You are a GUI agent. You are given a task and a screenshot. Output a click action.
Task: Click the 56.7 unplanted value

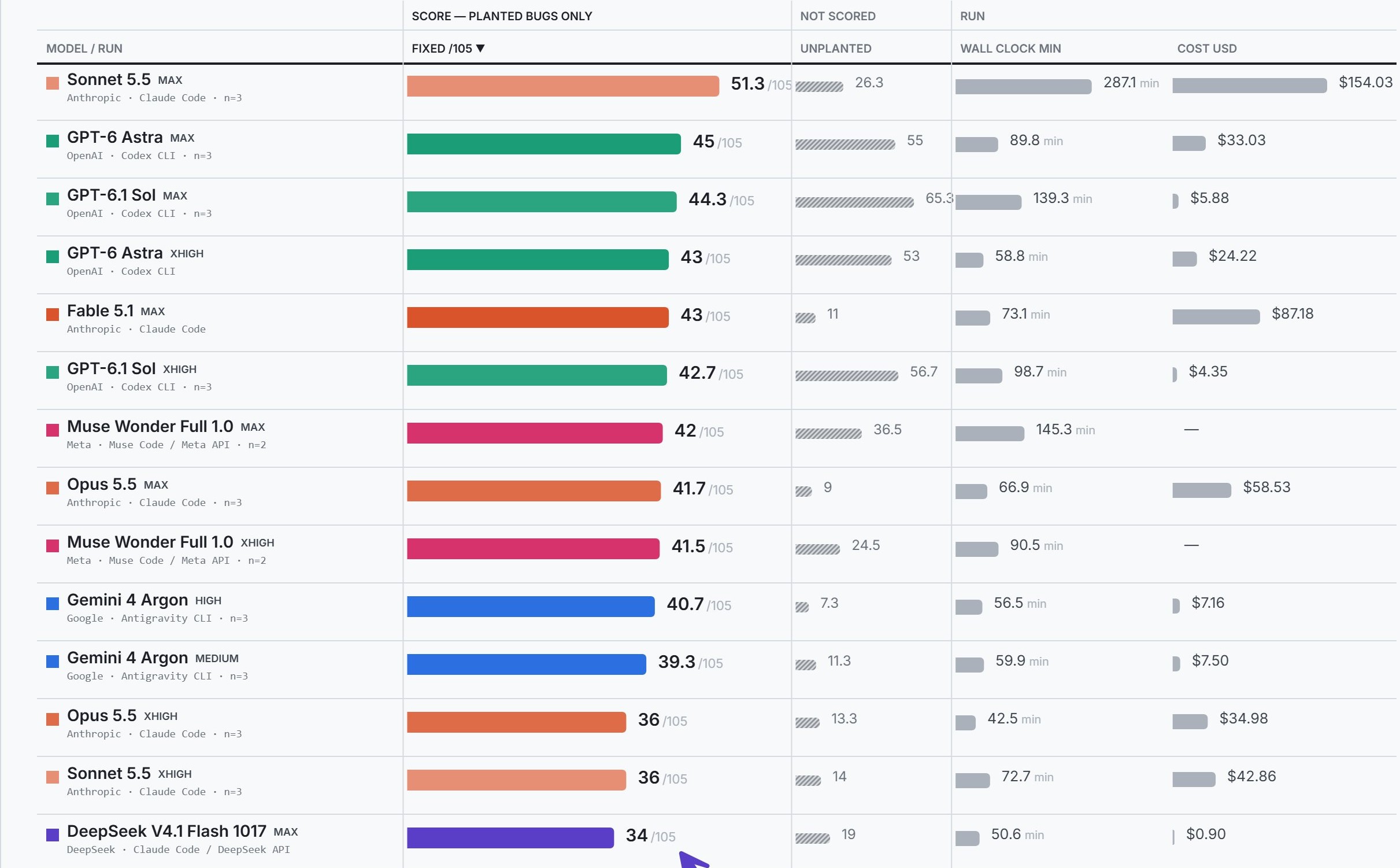click(x=924, y=372)
